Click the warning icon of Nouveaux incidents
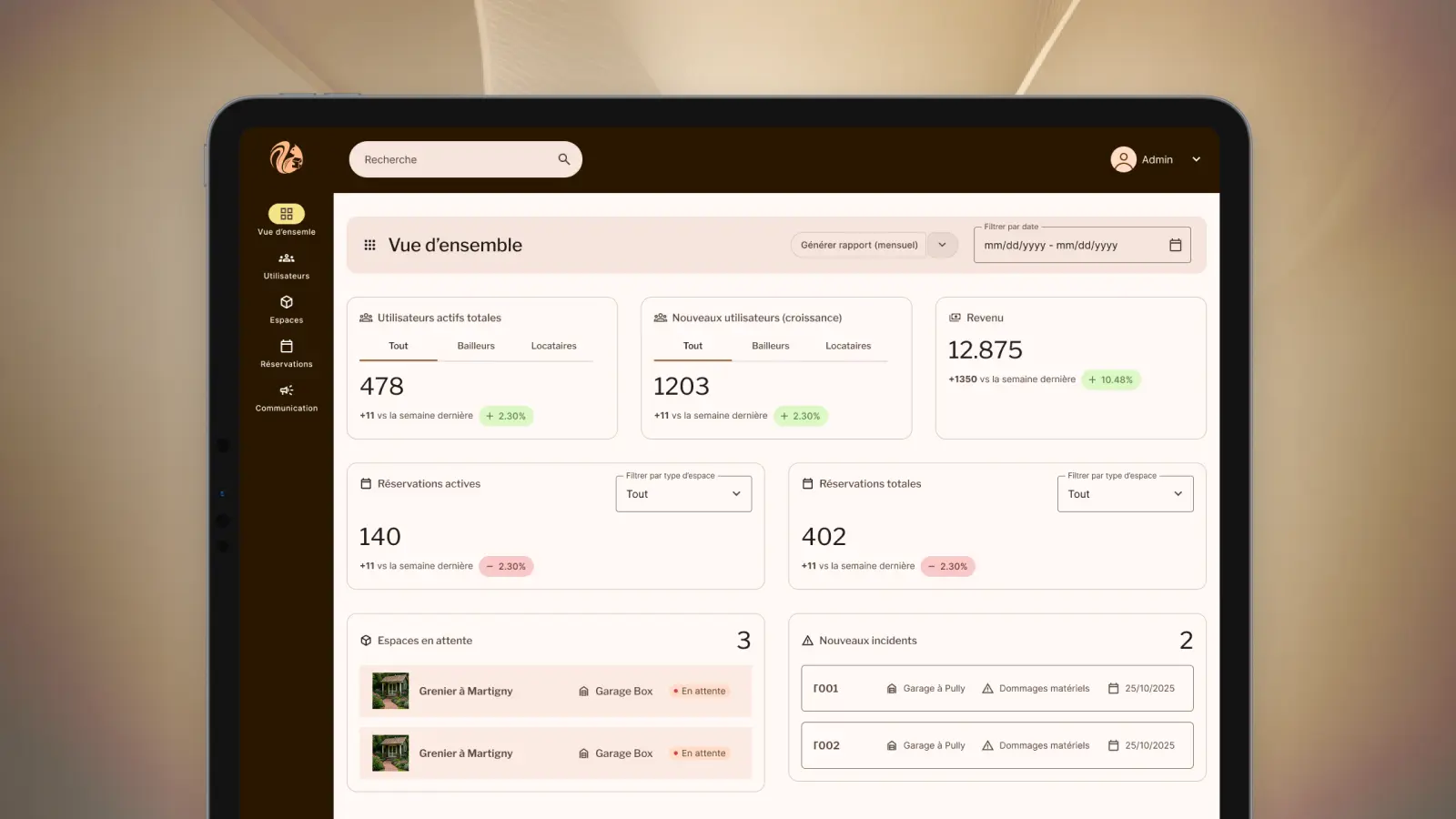Viewport: 1456px width, 819px height. (x=807, y=641)
